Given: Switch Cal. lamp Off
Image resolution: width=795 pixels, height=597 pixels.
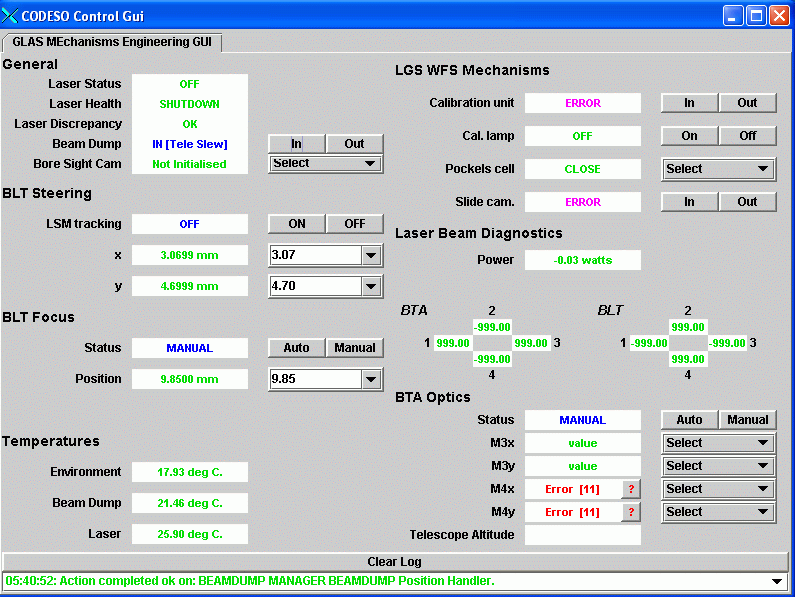Looking at the screenshot, I should pos(747,136).
